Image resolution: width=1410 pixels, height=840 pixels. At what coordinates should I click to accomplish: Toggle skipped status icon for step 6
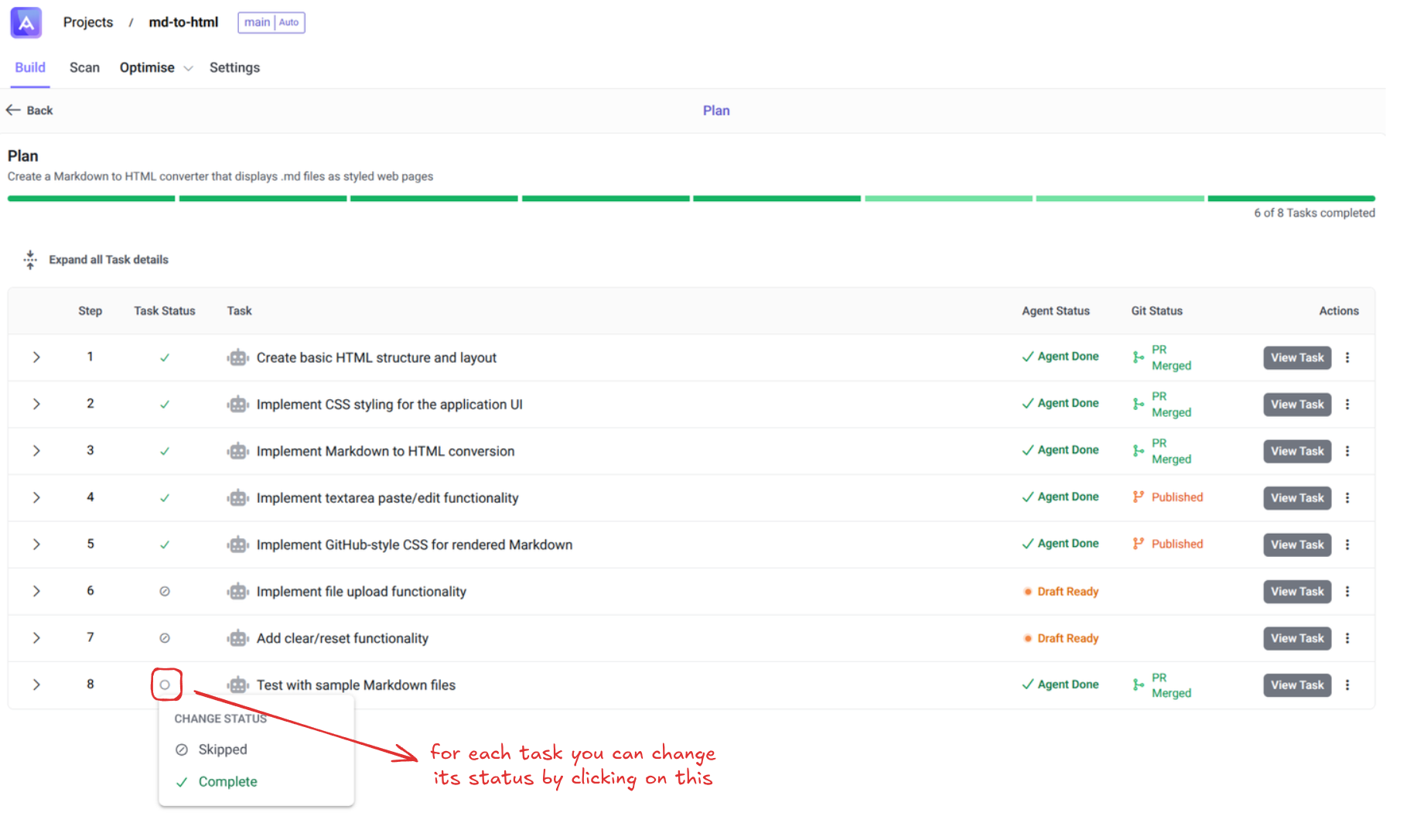tap(165, 592)
